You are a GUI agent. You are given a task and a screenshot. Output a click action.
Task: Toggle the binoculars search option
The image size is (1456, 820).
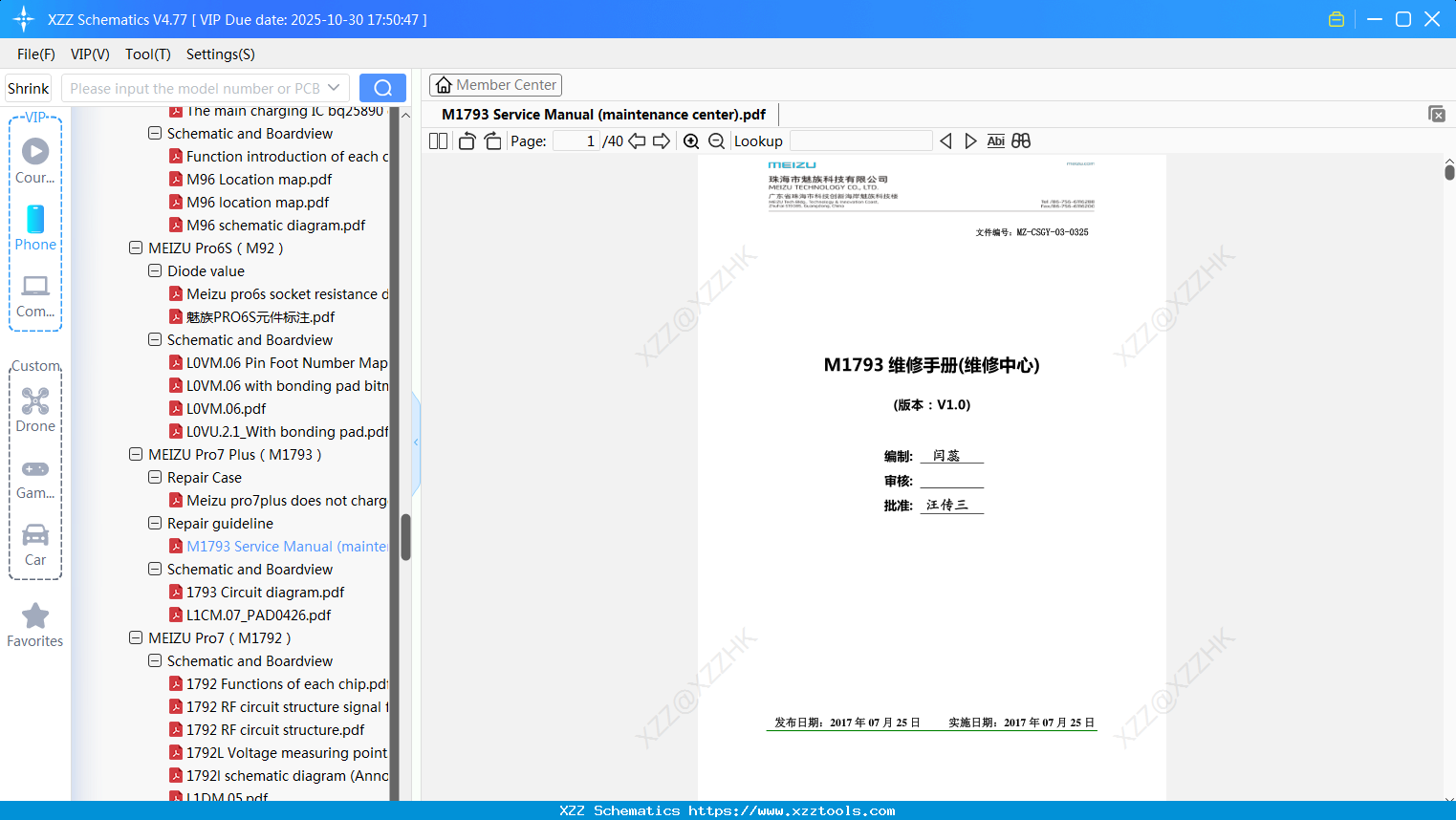point(1019,140)
